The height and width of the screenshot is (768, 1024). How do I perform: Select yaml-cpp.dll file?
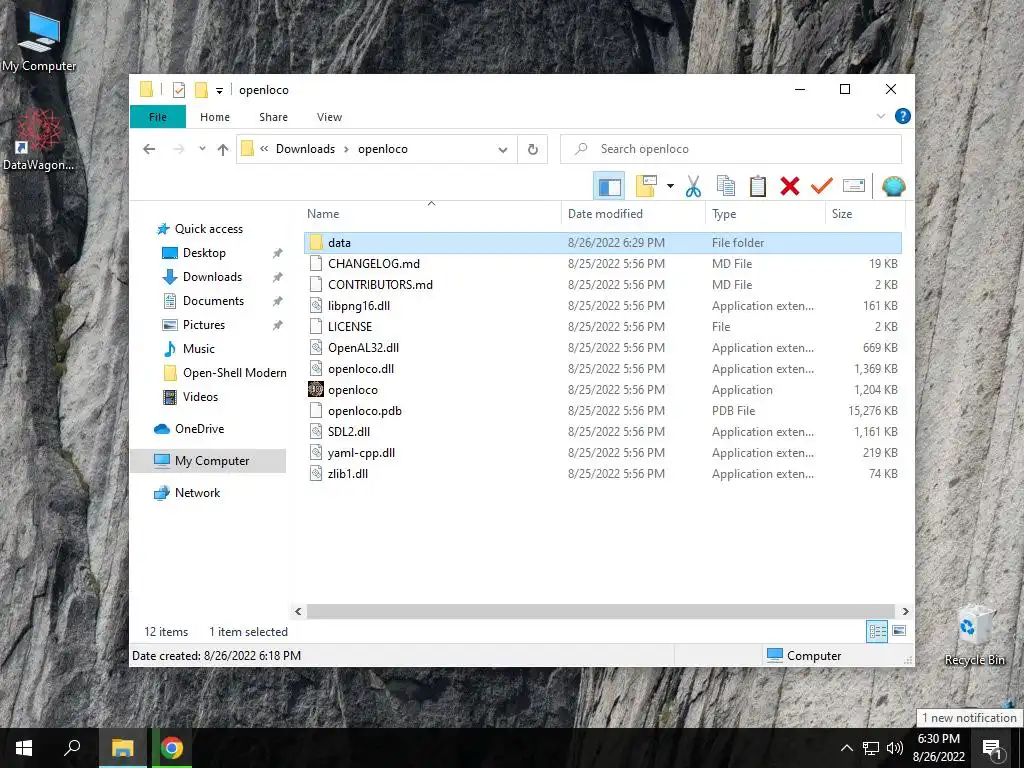[603, 453]
